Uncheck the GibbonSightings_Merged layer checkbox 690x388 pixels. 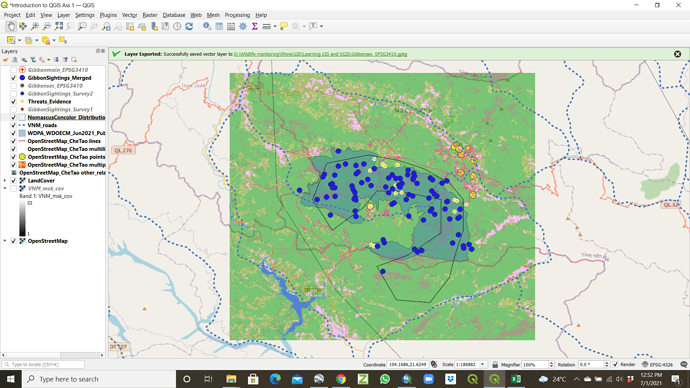13,78
